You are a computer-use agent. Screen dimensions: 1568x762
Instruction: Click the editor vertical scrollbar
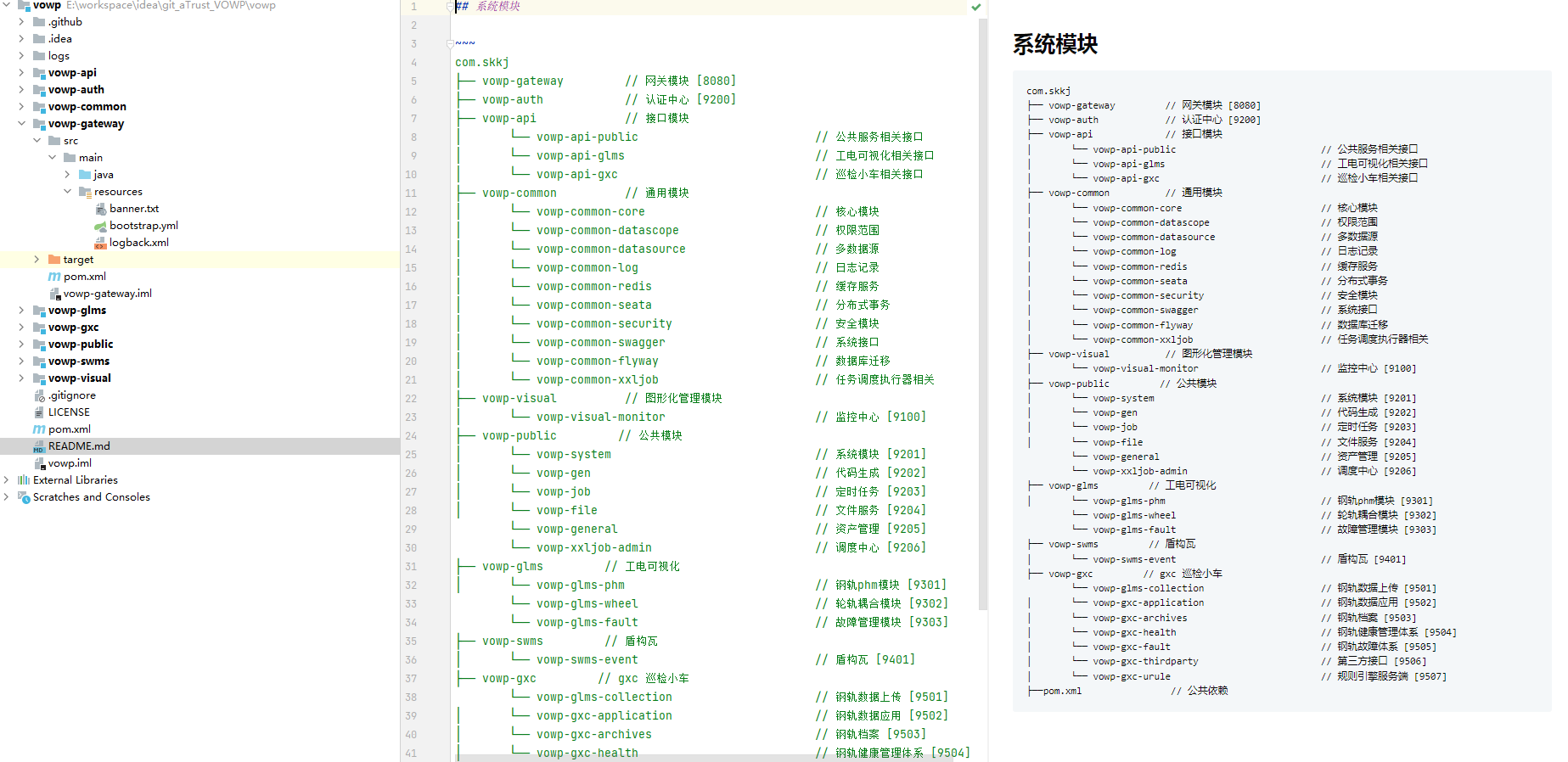983,314
